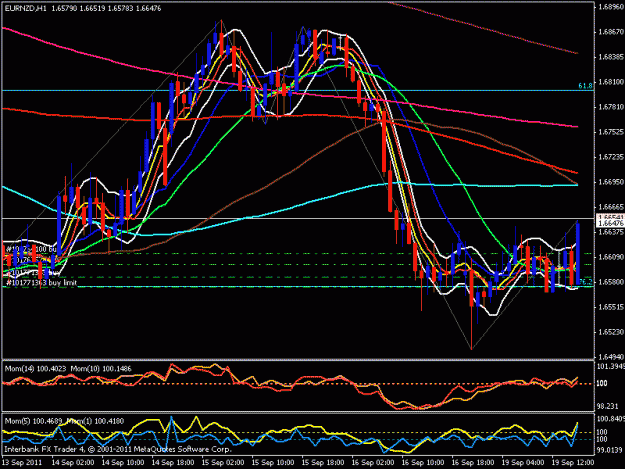625x469 pixels.
Task: Click the current price tag 1.66476
Action: (611, 224)
